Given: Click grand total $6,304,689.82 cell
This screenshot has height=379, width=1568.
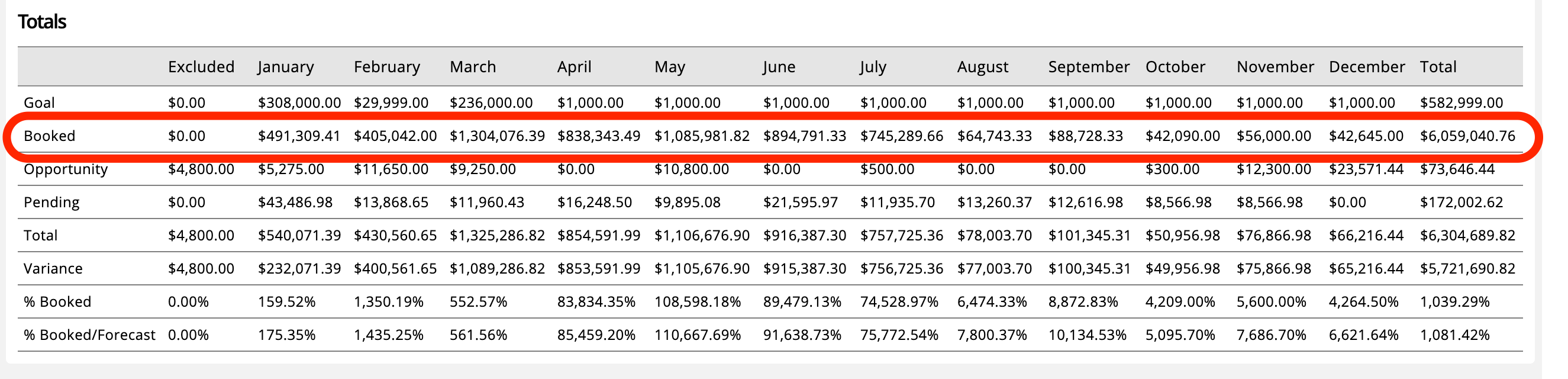Looking at the screenshot, I should [1467, 235].
